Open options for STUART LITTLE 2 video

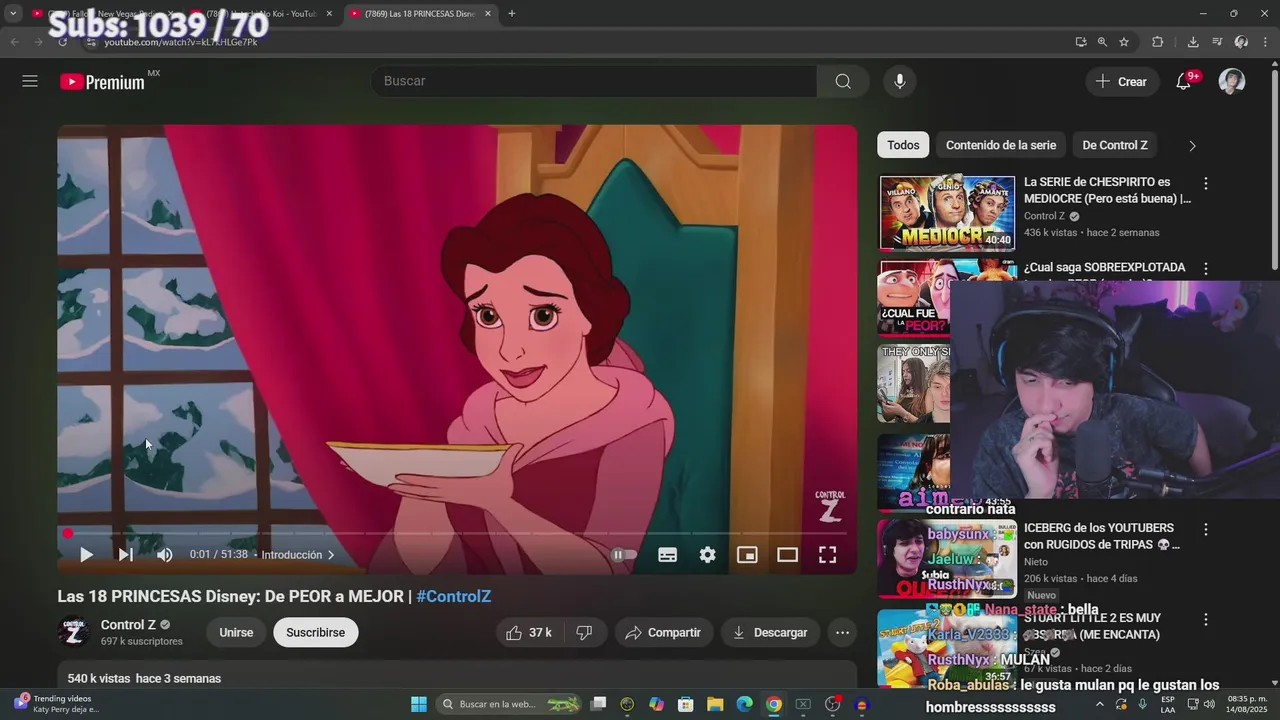[x=1206, y=619]
